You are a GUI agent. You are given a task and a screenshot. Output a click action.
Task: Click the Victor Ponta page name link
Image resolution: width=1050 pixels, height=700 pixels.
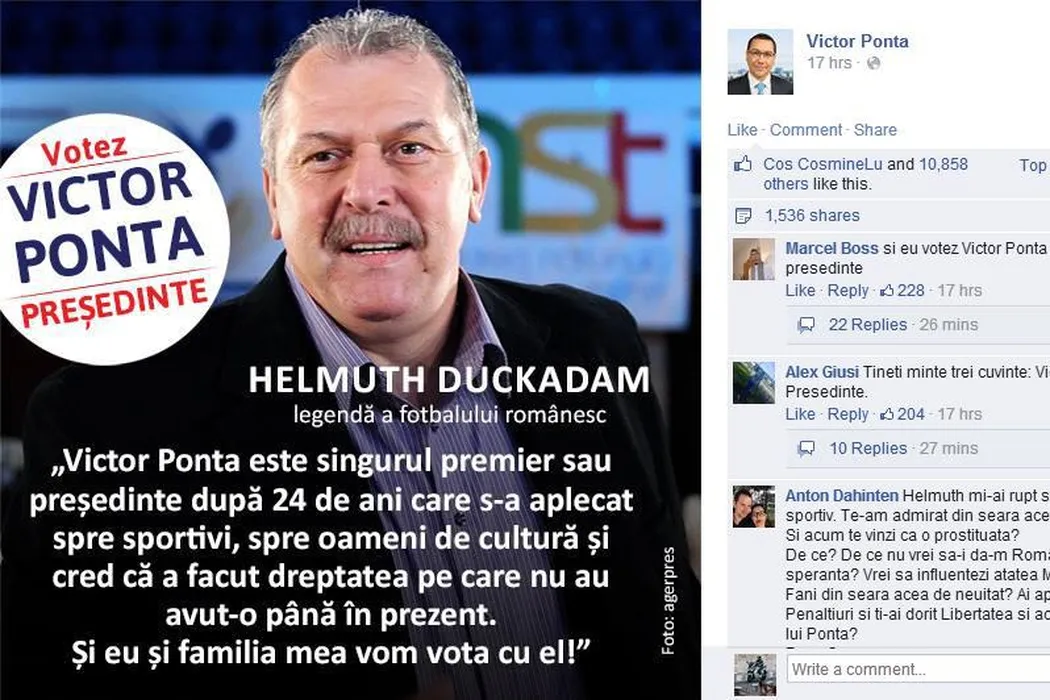click(x=857, y=41)
